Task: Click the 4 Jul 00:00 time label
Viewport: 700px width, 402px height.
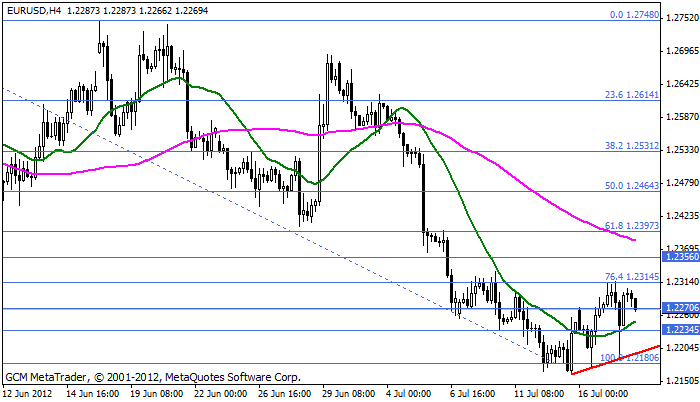Action: pos(409,394)
